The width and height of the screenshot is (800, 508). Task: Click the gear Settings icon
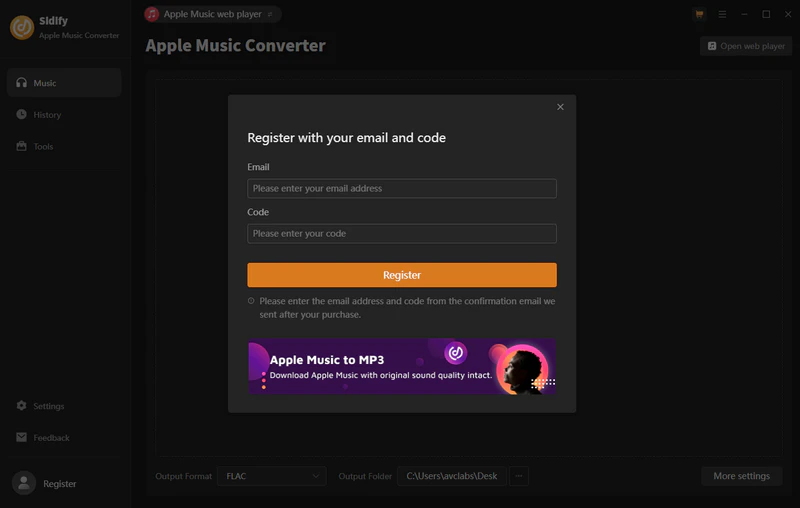(x=21, y=405)
